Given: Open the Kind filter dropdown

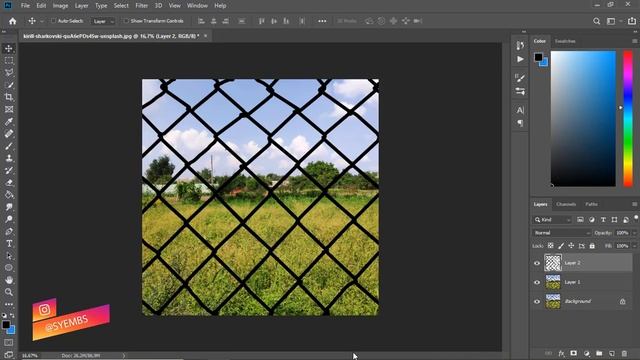Looking at the screenshot, I should tap(552, 220).
